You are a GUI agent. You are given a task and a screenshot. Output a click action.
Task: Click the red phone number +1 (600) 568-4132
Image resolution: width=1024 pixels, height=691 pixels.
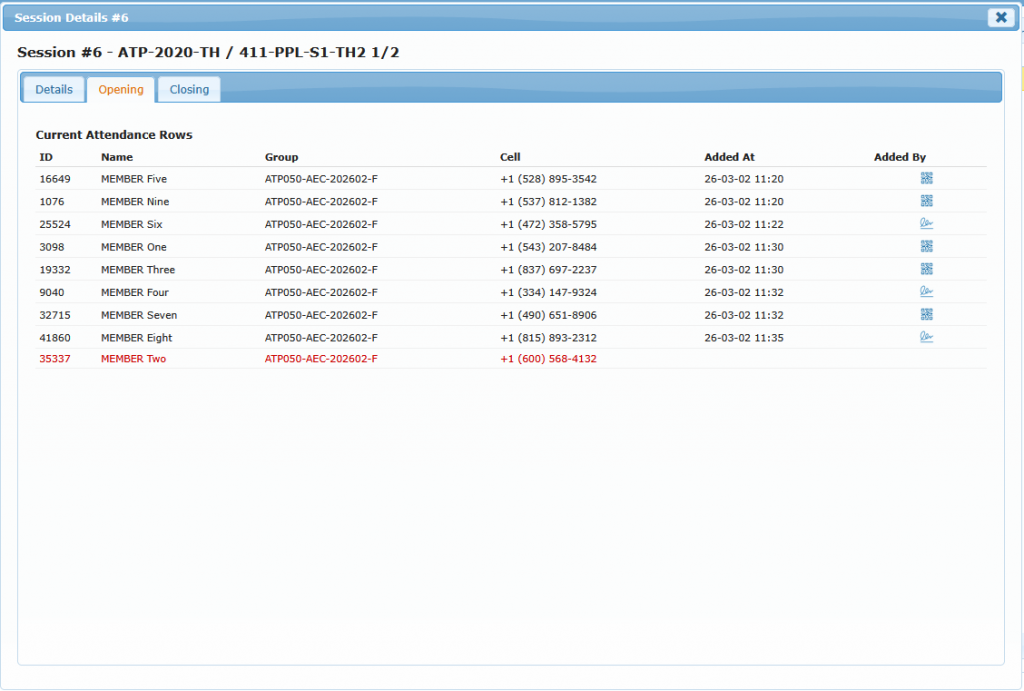point(548,359)
